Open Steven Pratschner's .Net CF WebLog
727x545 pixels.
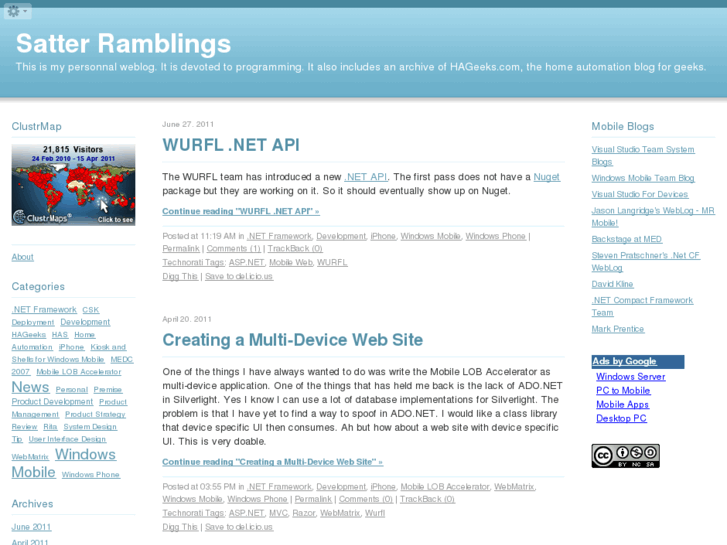pyautogui.click(x=645, y=262)
